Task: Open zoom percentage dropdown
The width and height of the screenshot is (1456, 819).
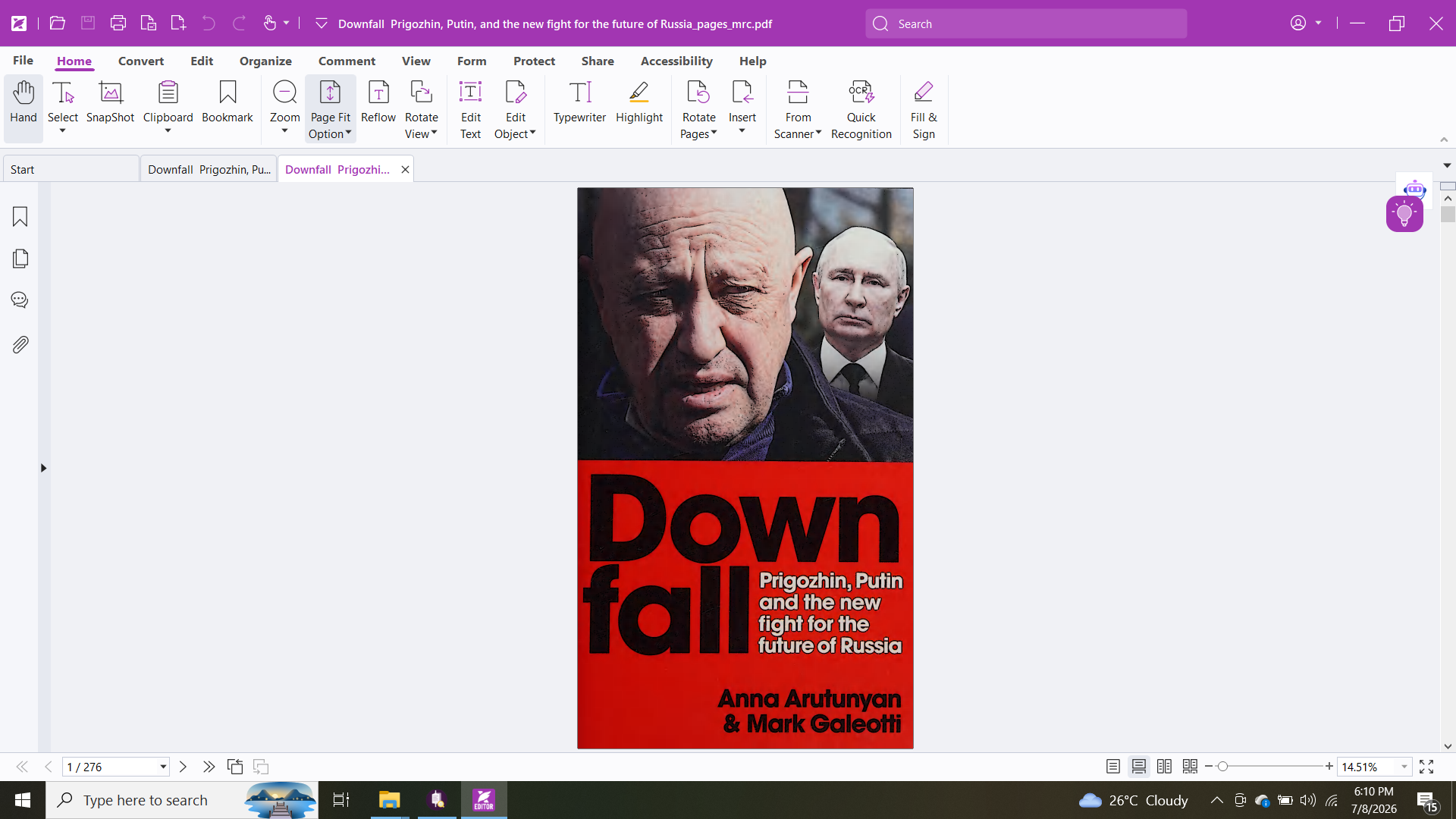Action: tap(1404, 767)
